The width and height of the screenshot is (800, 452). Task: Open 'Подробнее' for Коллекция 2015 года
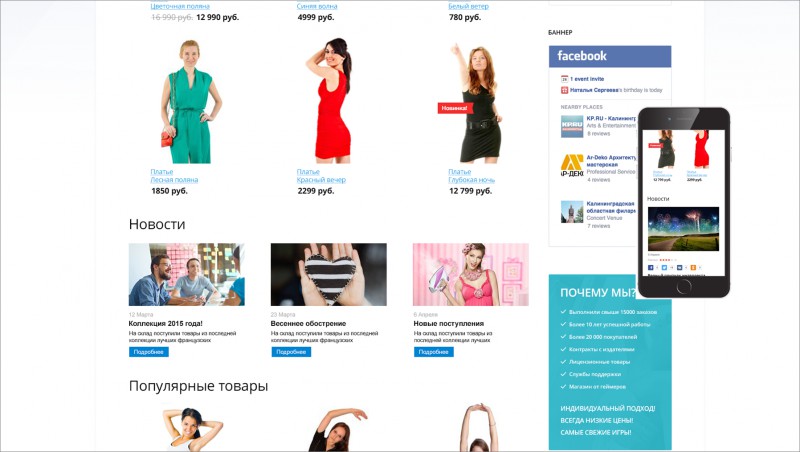(148, 352)
